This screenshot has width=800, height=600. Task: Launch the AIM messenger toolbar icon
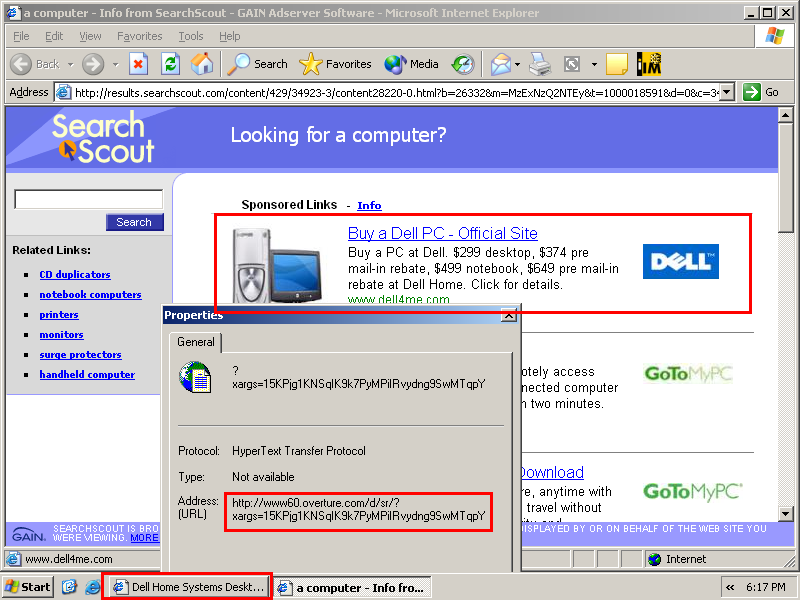tap(649, 64)
